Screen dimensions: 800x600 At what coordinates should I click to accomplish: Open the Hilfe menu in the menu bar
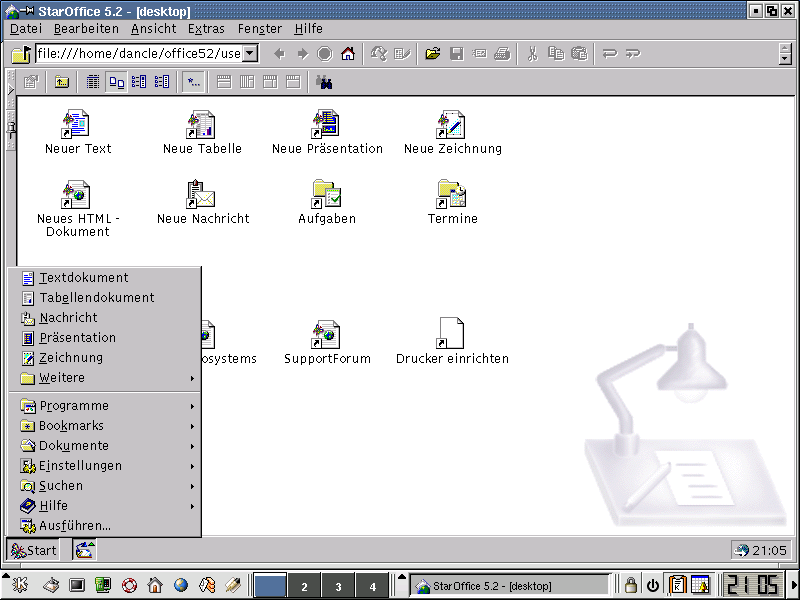click(308, 29)
